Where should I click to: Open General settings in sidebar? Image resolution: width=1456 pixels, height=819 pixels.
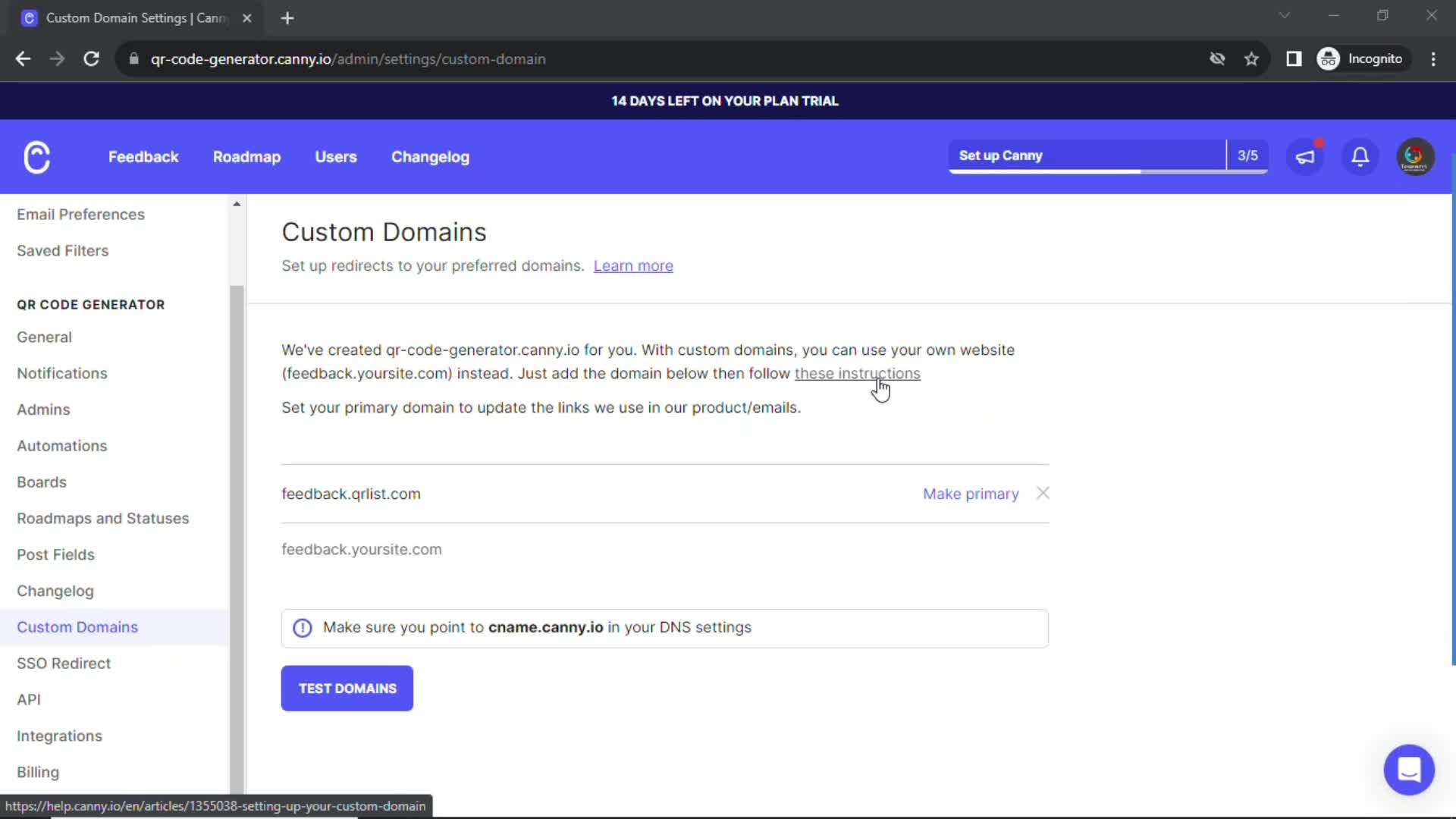tap(44, 337)
